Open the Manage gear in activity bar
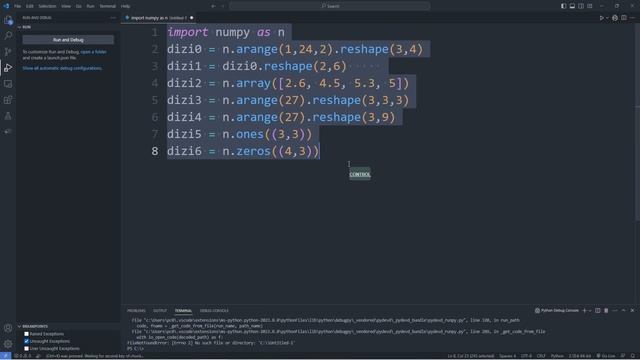640x360 pixels. [8, 344]
